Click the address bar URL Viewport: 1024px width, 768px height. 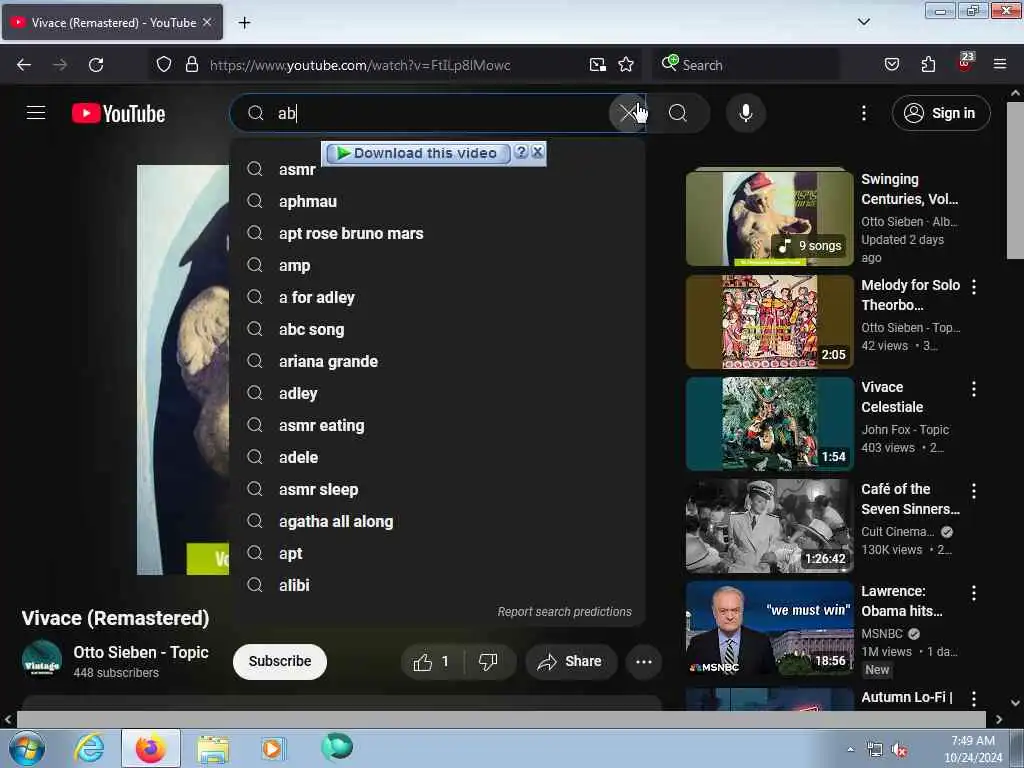point(360,65)
